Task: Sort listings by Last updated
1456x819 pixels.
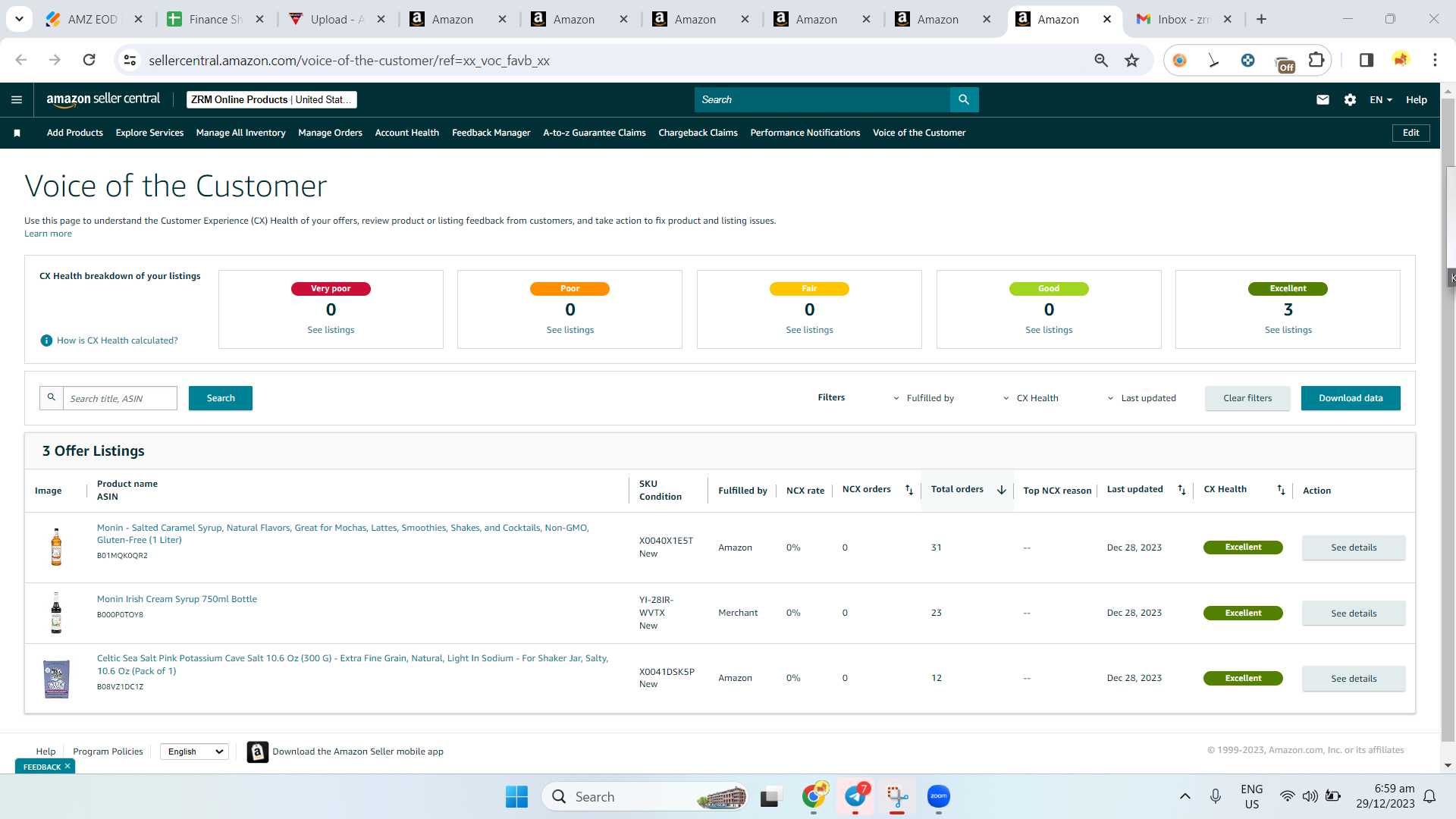Action: (x=1181, y=490)
